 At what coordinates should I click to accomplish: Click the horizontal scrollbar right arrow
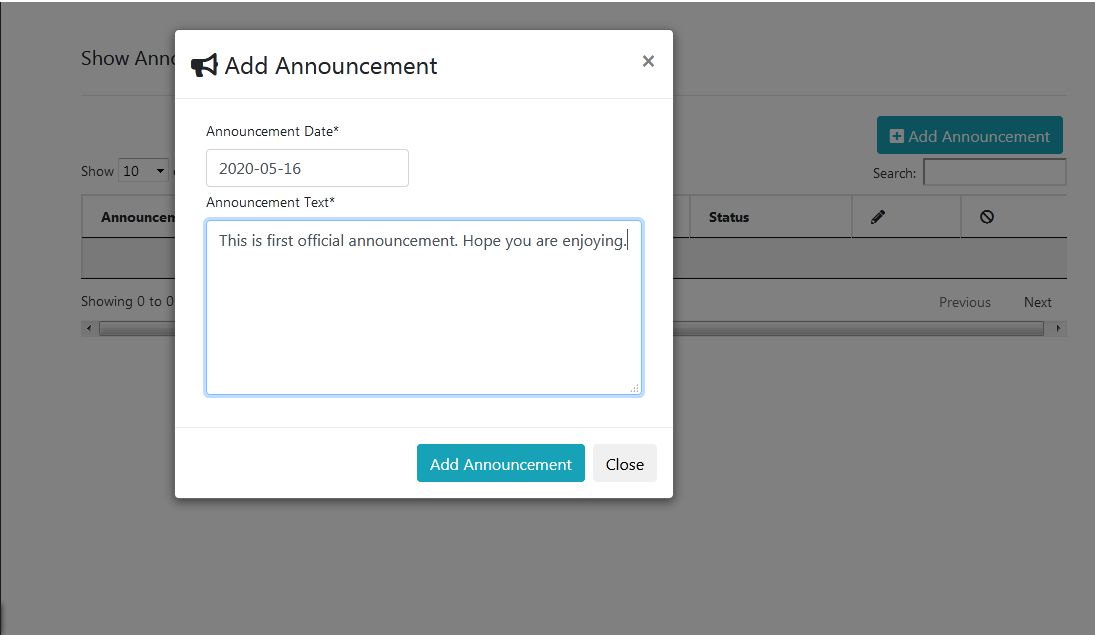pos(1059,328)
